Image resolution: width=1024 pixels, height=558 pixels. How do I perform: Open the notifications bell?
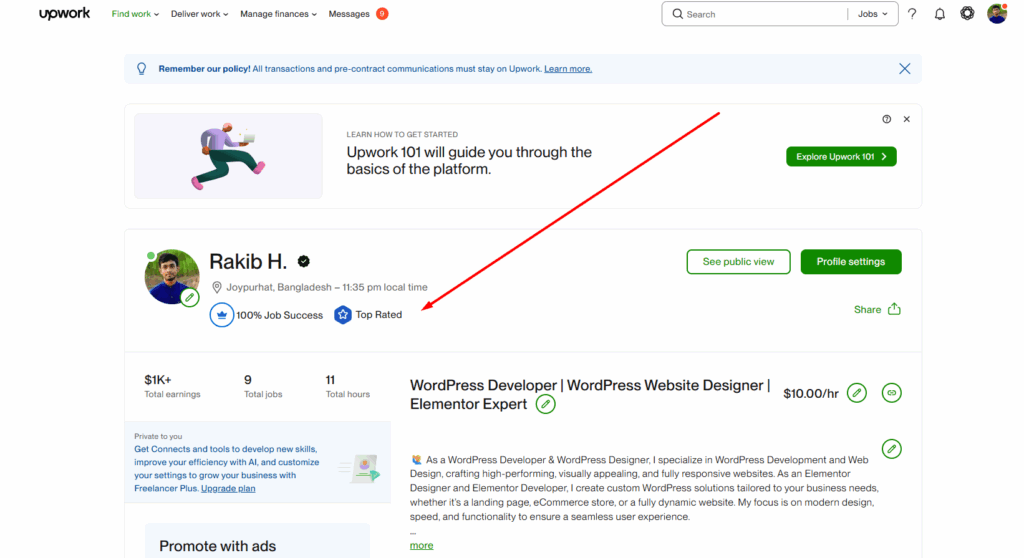(x=939, y=14)
